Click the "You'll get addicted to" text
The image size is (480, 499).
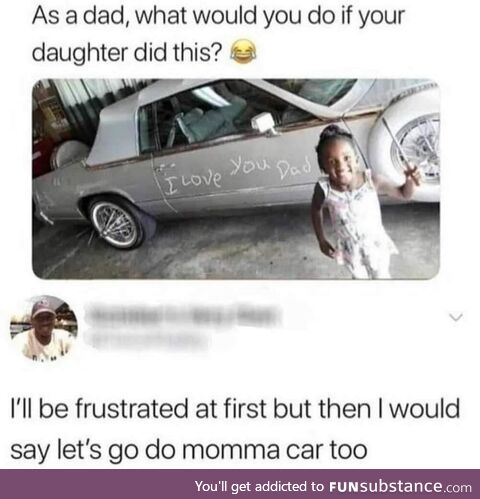[x=260, y=486]
